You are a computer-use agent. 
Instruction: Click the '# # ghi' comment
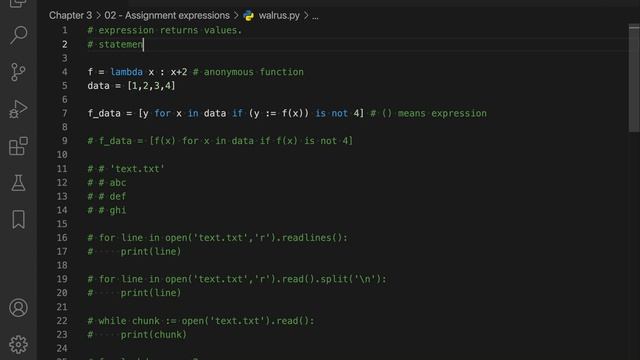pyautogui.click(x=107, y=210)
